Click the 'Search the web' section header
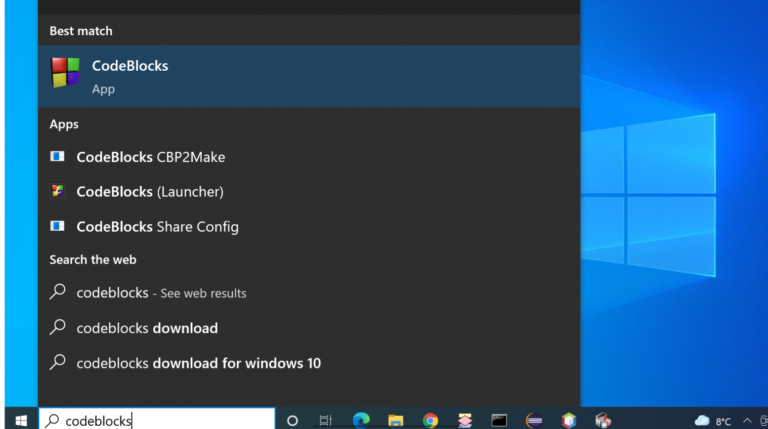768x429 pixels. coord(93,260)
